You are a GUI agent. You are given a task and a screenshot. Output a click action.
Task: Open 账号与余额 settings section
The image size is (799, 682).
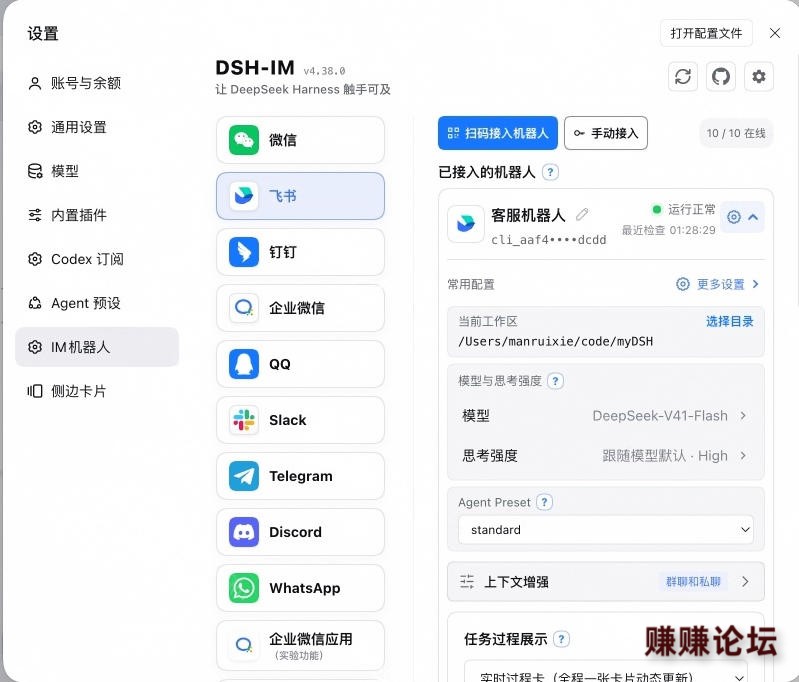pyautogui.click(x=97, y=83)
